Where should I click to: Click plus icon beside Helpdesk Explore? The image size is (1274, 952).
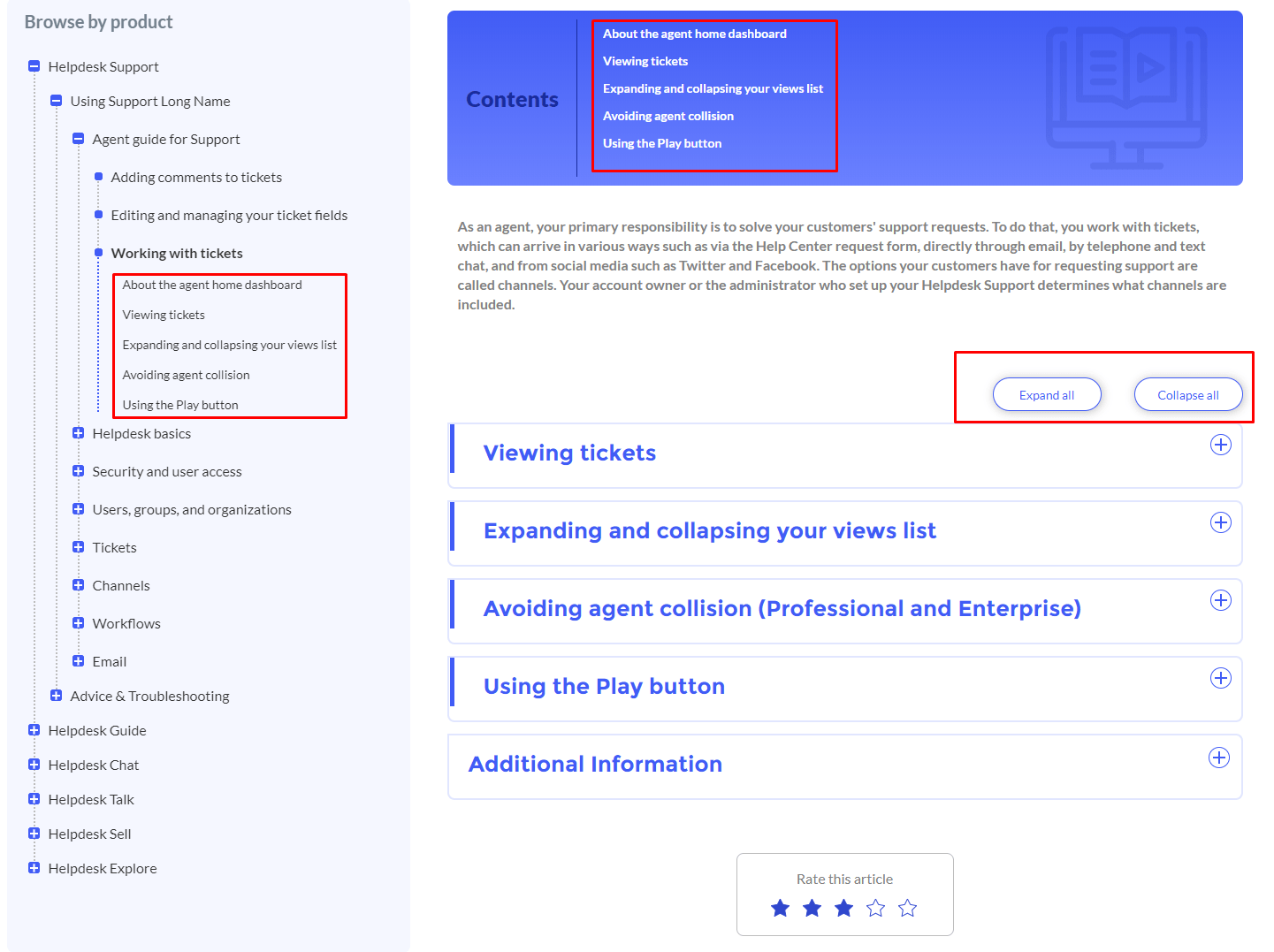click(34, 867)
